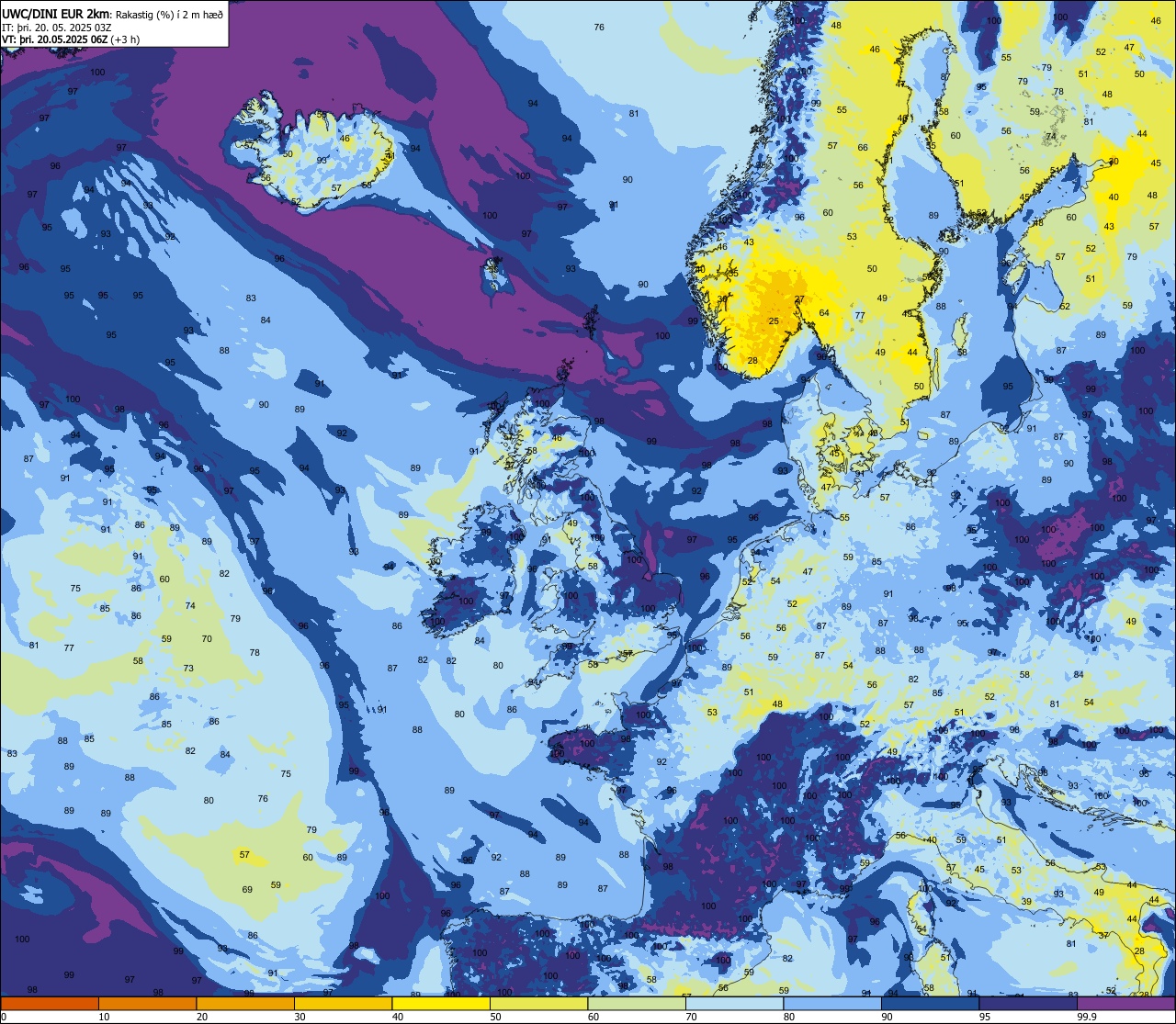Image resolution: width=1176 pixels, height=1024 pixels.
Task: Click the legend tick label '0'
Action: [4, 1017]
